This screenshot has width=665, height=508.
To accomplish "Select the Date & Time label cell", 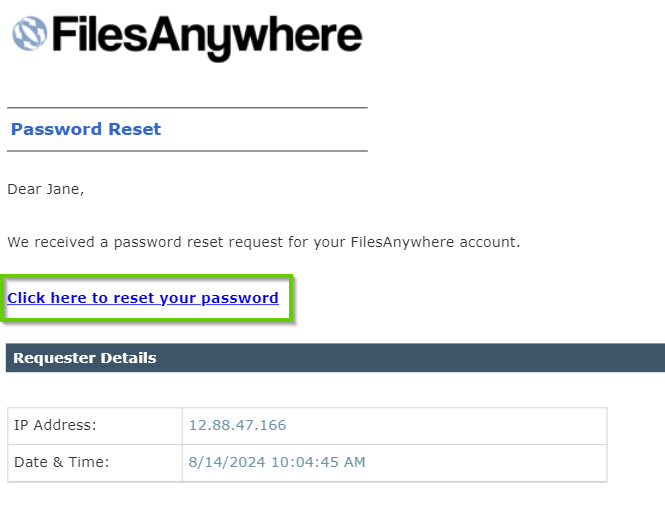I will click(95, 463).
